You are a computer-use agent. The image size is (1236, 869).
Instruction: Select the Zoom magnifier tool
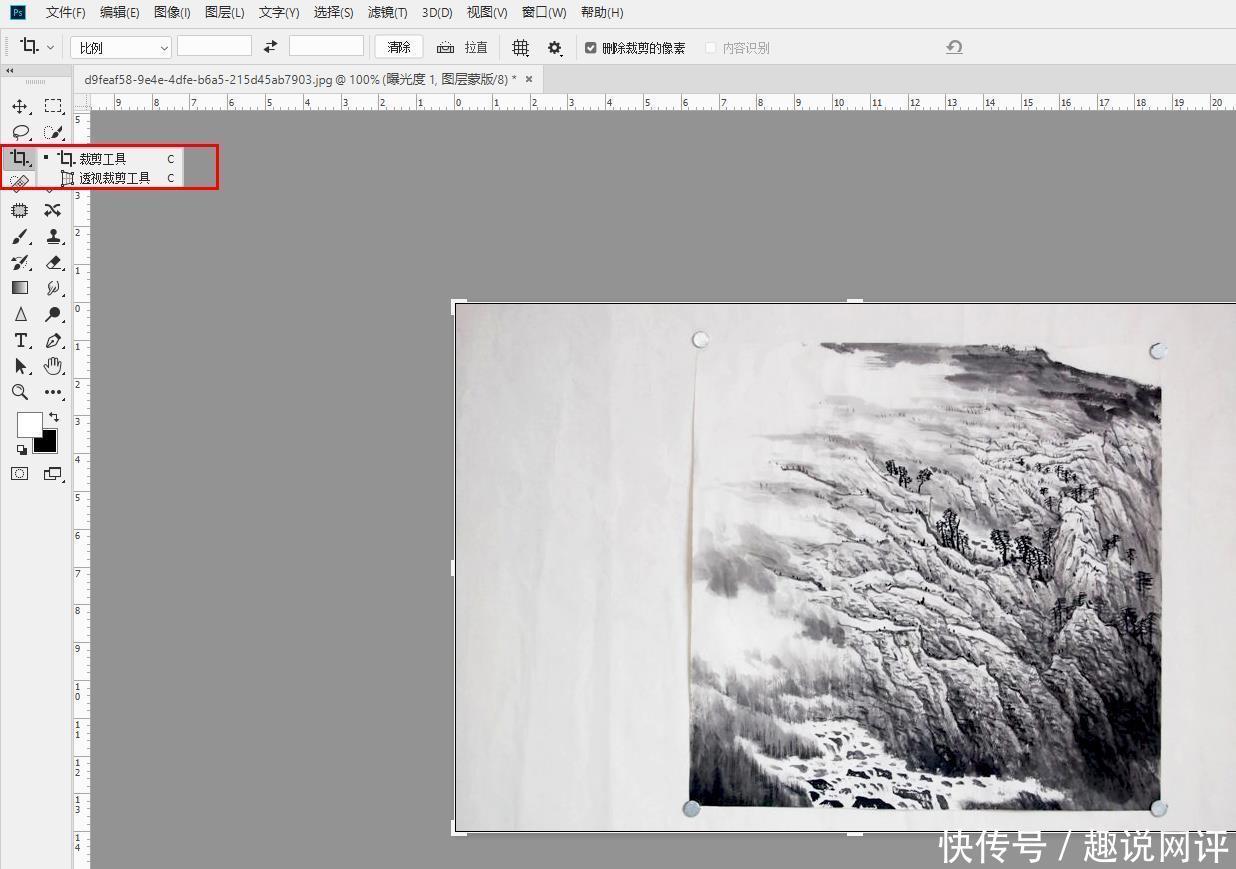click(20, 392)
